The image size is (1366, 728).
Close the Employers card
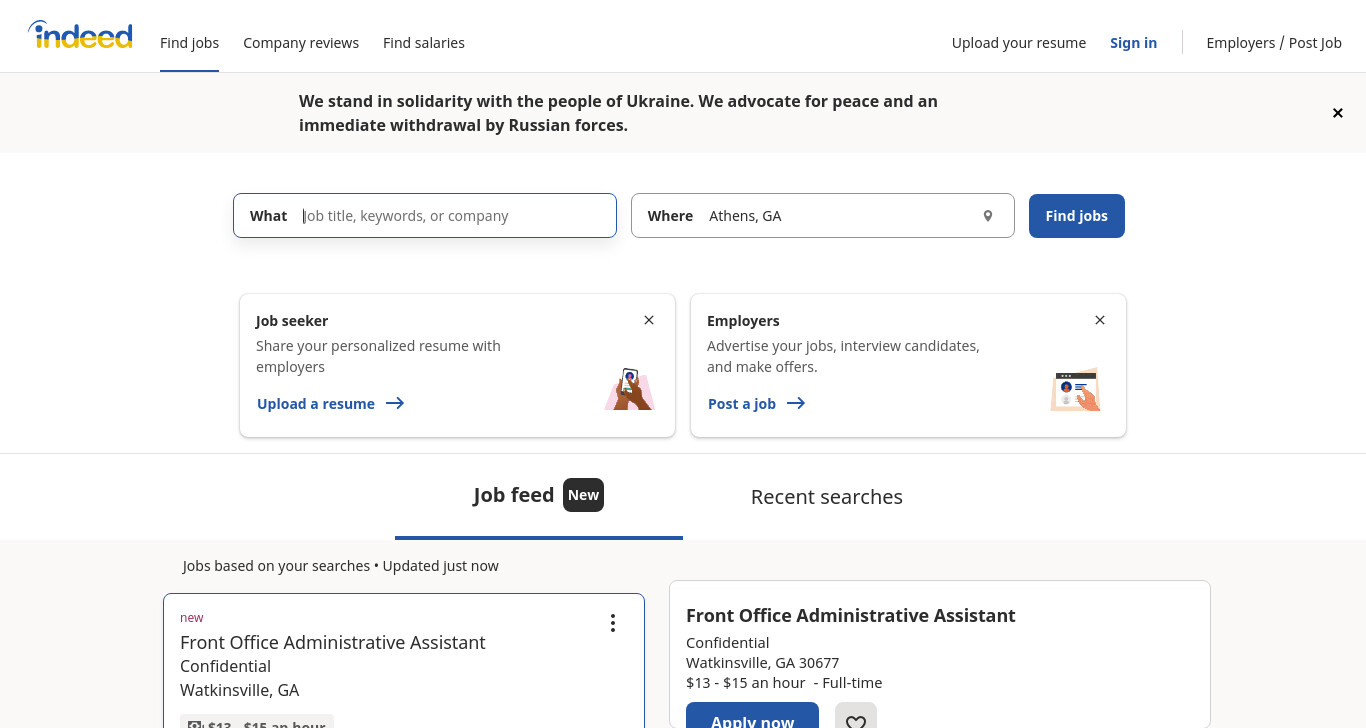pos(1100,320)
